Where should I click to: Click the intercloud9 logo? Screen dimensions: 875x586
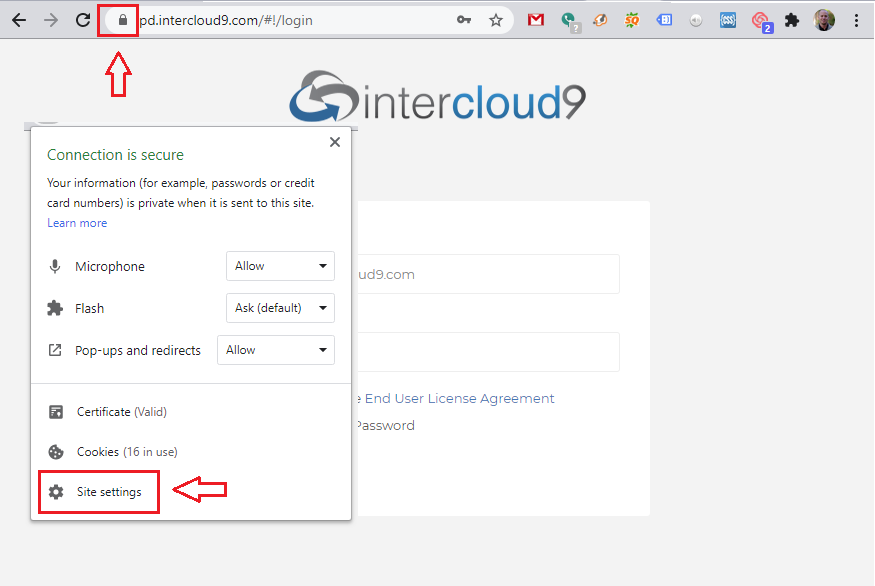pos(438,98)
